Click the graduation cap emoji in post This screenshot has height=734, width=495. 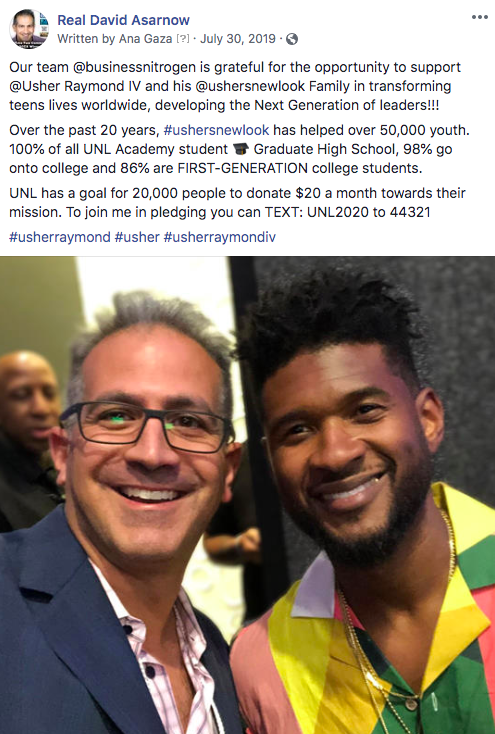tap(240, 149)
